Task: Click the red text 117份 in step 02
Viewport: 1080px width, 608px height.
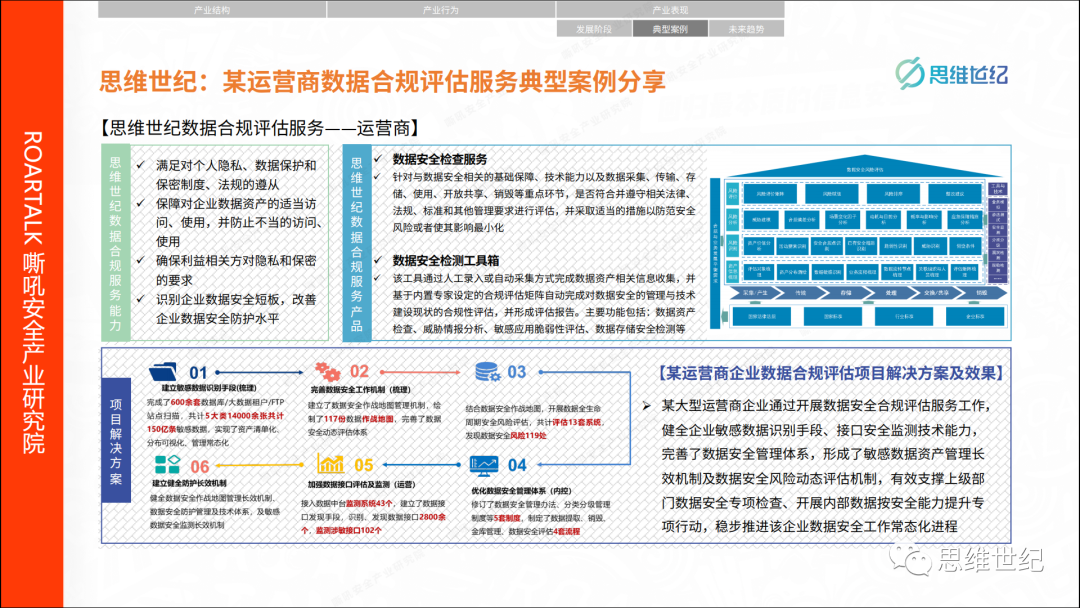Action: point(335,419)
